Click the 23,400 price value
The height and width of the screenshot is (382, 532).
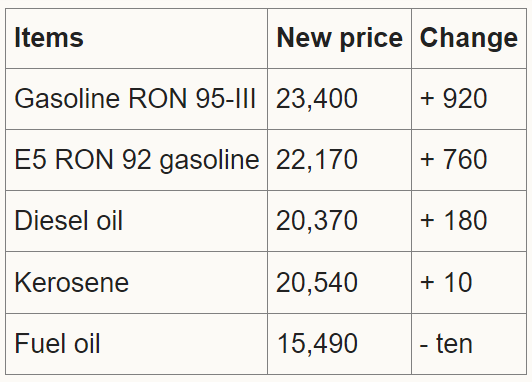(x=317, y=99)
